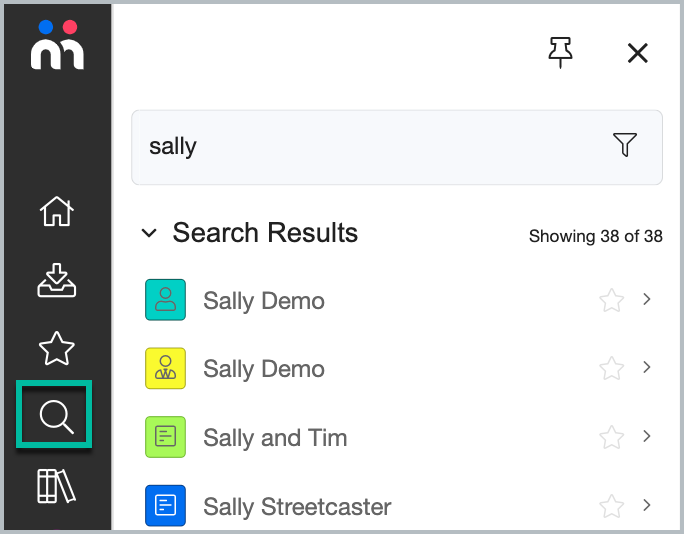Open the filter funnel options
The image size is (684, 534).
(x=625, y=144)
